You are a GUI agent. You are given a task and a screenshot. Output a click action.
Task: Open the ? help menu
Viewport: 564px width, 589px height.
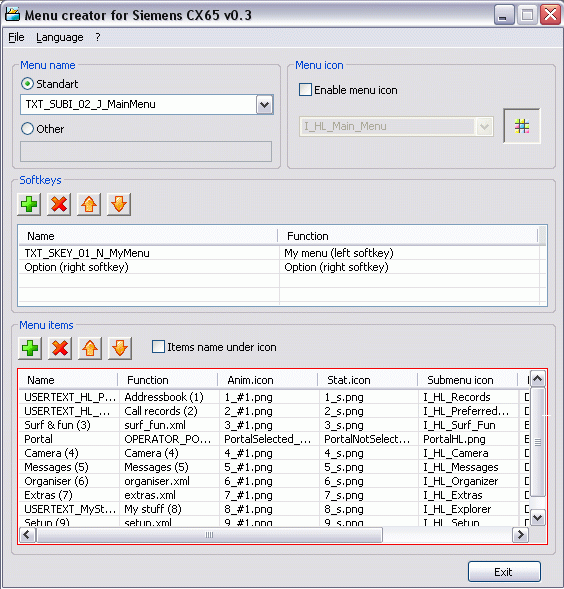pos(98,37)
